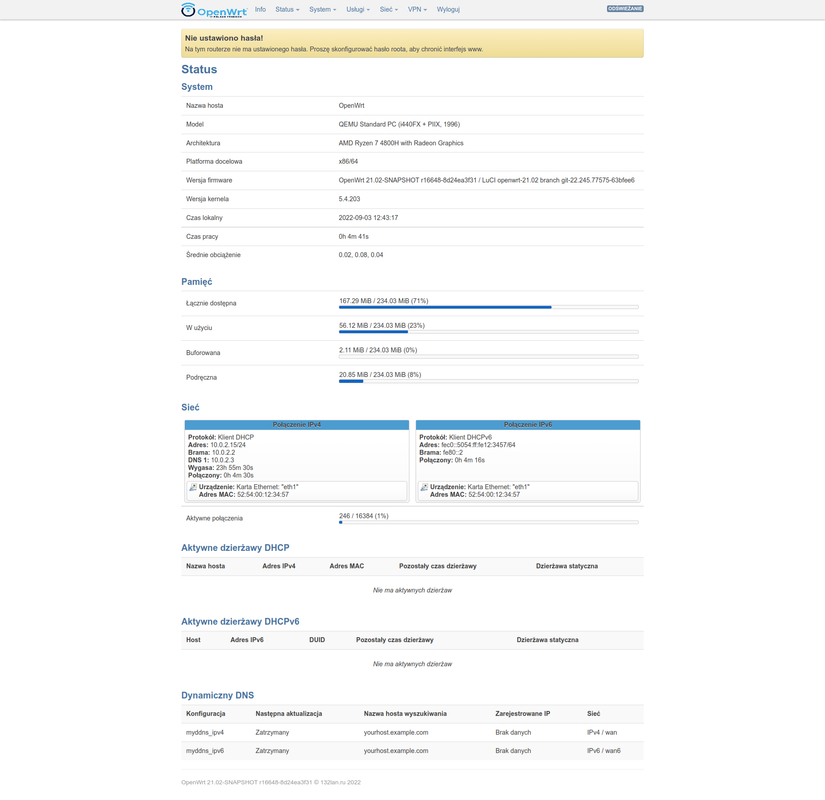Click the local time 2022-09-03 12:43:17
The image size is (825, 800).
[368, 217]
